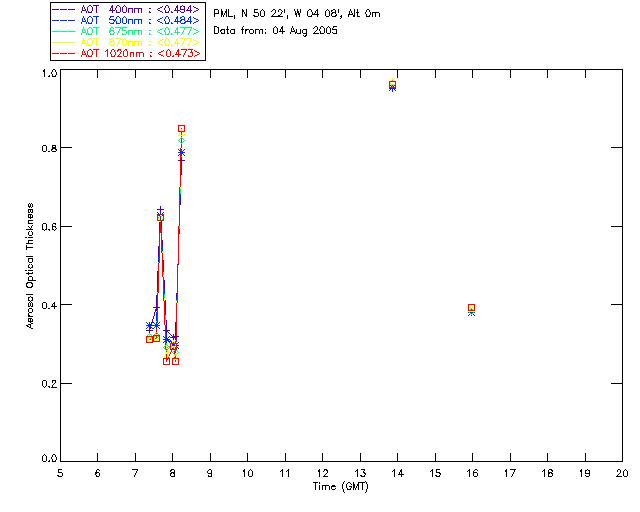
Task: Click x-axis tick label 9
Action: [x=210, y=474]
